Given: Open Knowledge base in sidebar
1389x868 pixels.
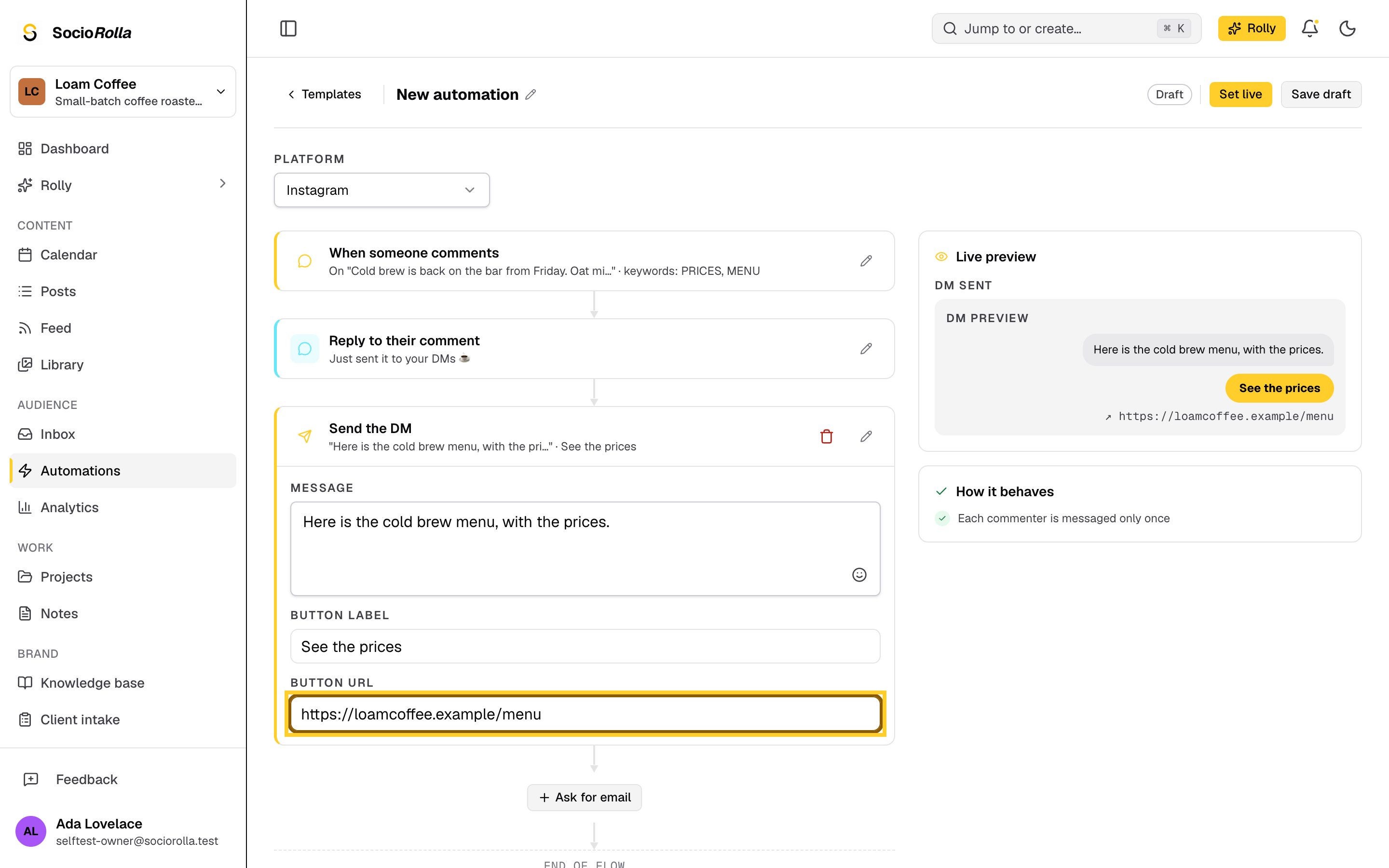Looking at the screenshot, I should 123,683.
